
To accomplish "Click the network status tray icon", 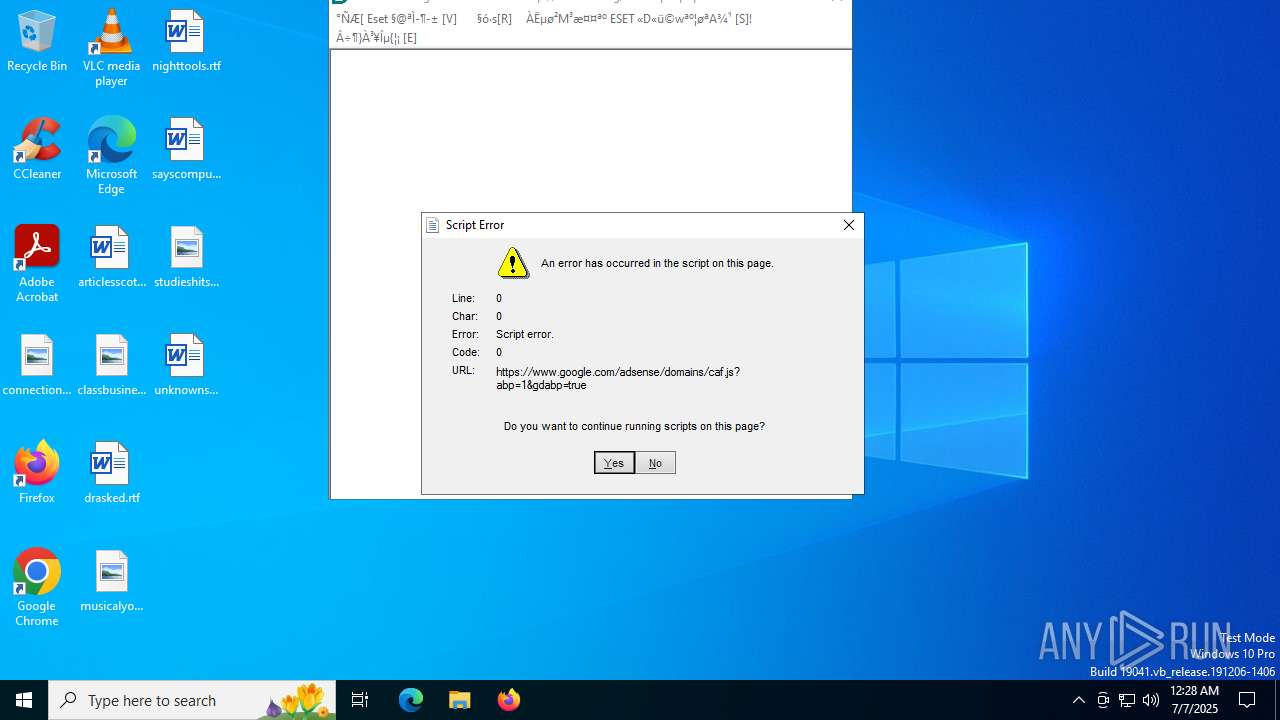I will [x=1127, y=700].
